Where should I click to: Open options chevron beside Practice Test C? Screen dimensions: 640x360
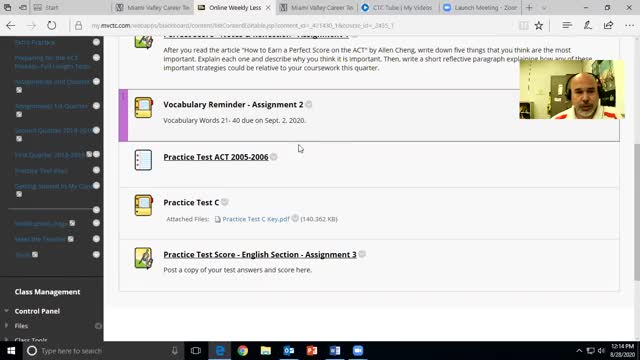225,202
